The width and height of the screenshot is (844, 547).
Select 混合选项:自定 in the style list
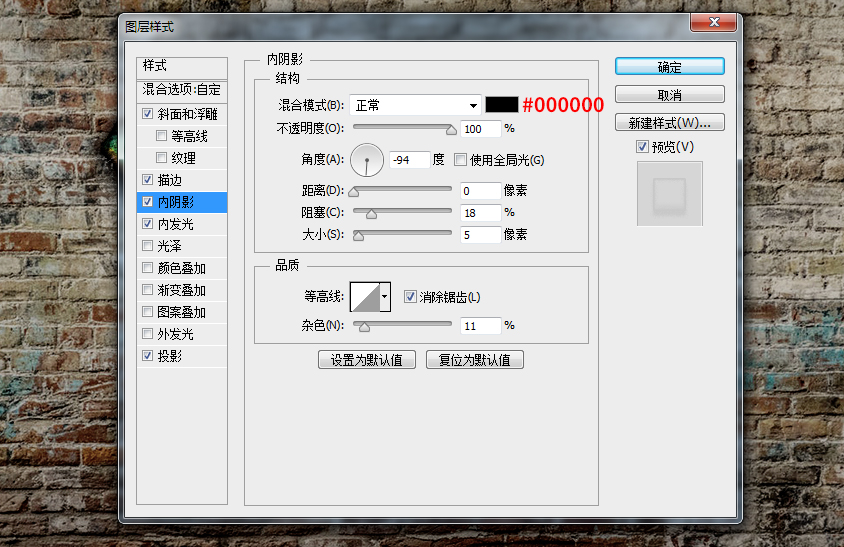click(182, 90)
